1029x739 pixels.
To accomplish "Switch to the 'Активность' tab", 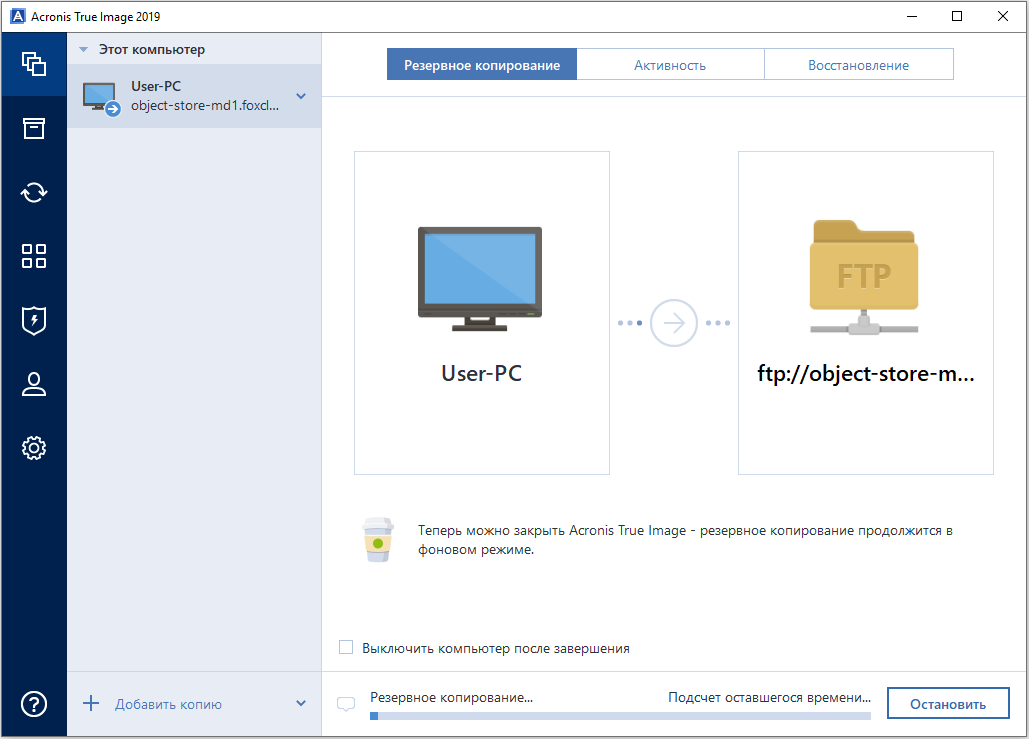I will 670,64.
